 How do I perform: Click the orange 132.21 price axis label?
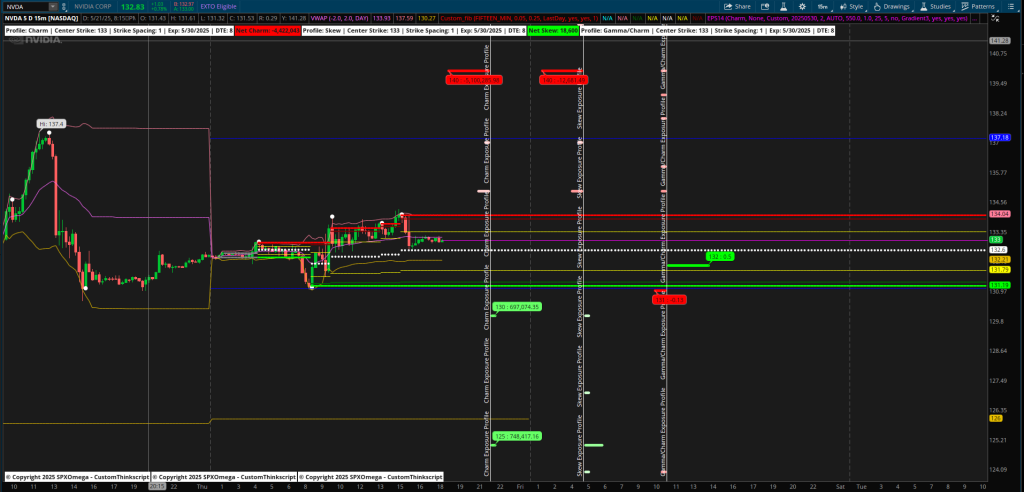coord(1000,259)
